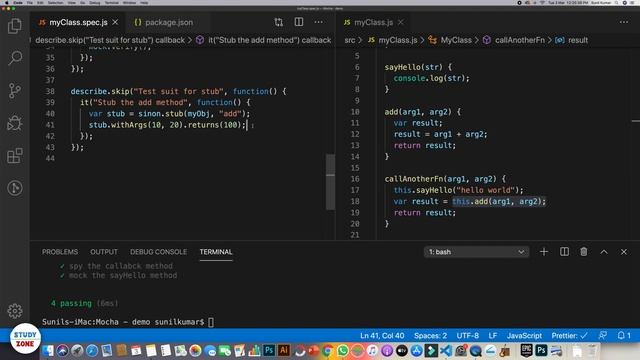The width and height of the screenshot is (640, 360).
Task: Open WhatsApp from the dock
Action: pyautogui.click(x=342, y=350)
